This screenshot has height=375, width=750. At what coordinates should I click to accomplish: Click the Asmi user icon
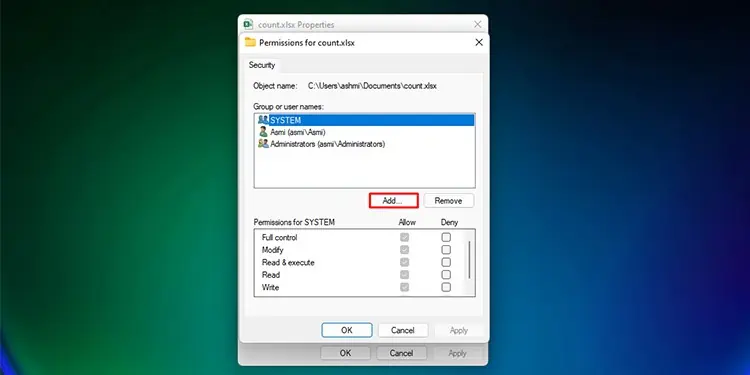(x=263, y=132)
